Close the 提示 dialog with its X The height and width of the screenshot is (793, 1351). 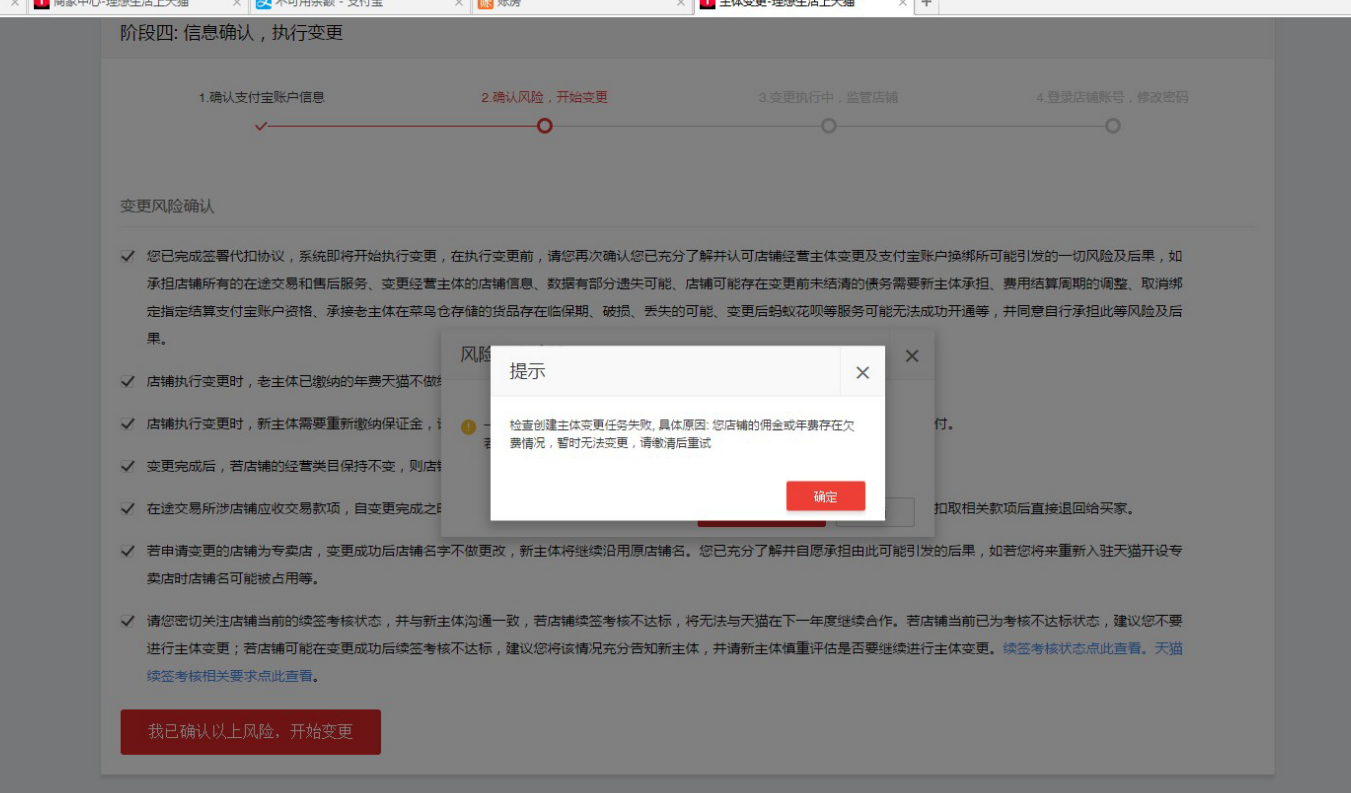863,373
